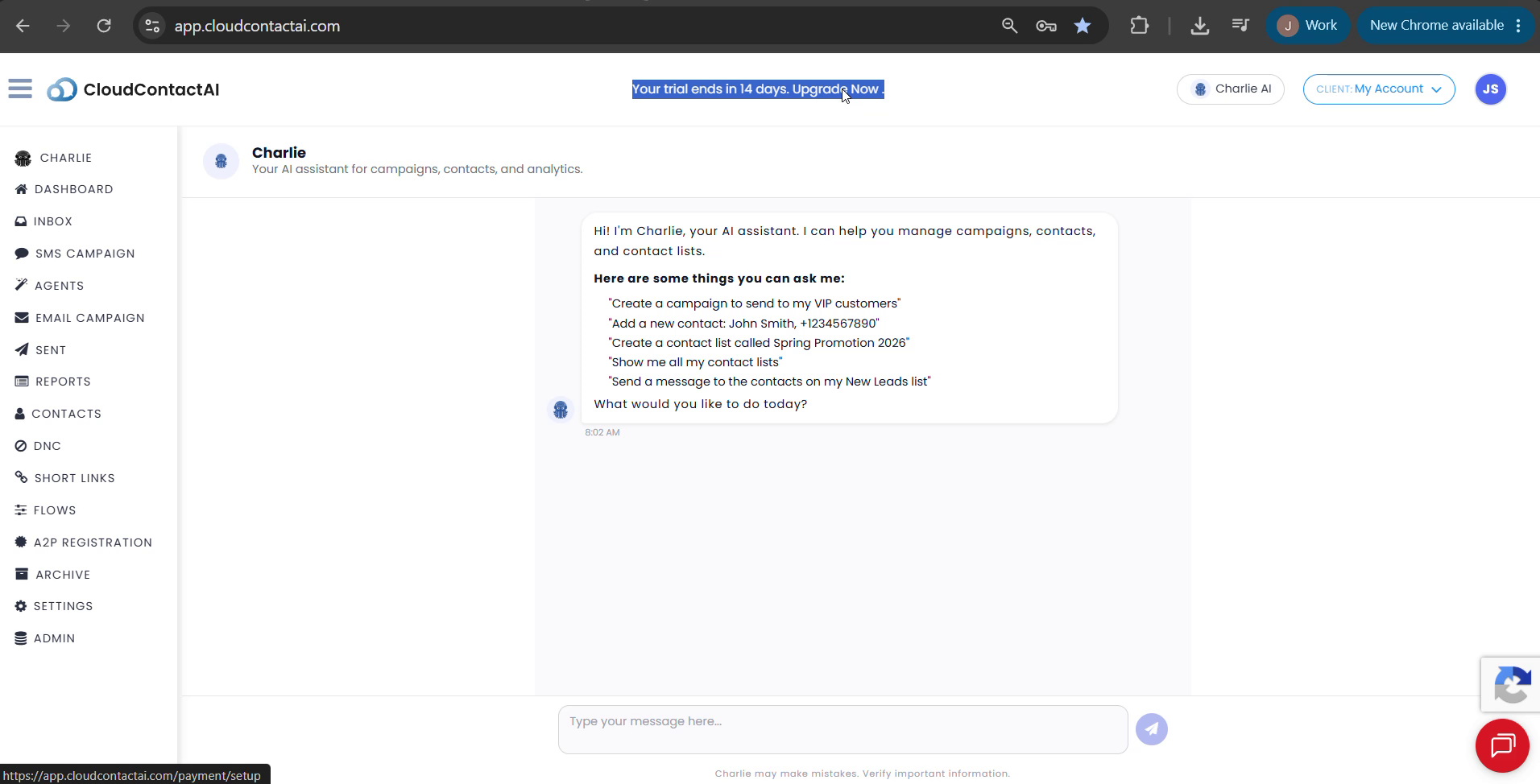Viewport: 1540px width, 784px height.
Task: Click the Charlie bot avatar beside message
Action: pyautogui.click(x=561, y=410)
